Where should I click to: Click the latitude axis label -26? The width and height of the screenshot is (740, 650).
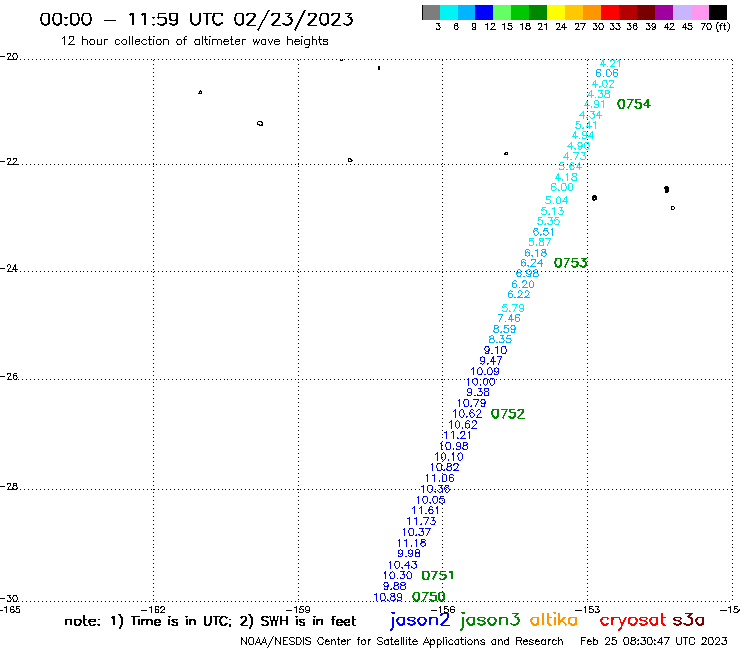[9, 377]
